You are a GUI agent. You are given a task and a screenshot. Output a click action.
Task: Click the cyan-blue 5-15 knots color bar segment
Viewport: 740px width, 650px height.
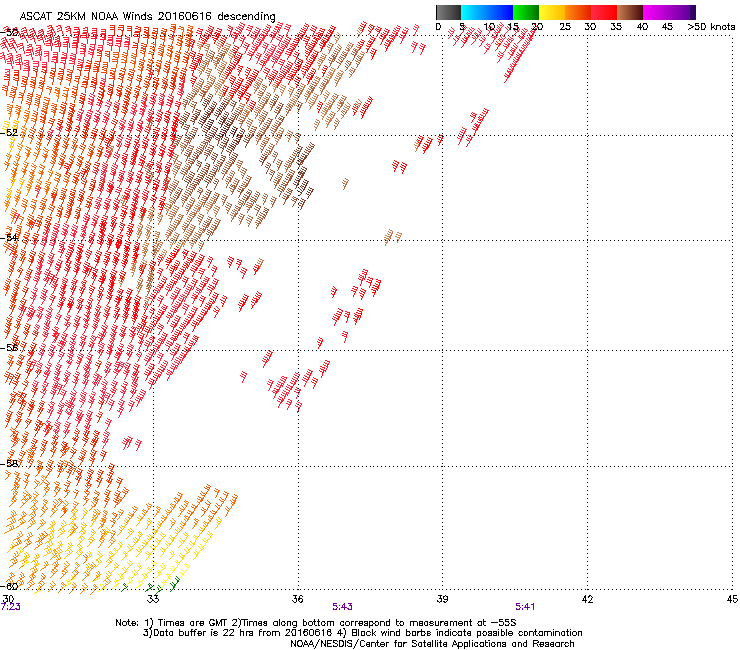(487, 12)
